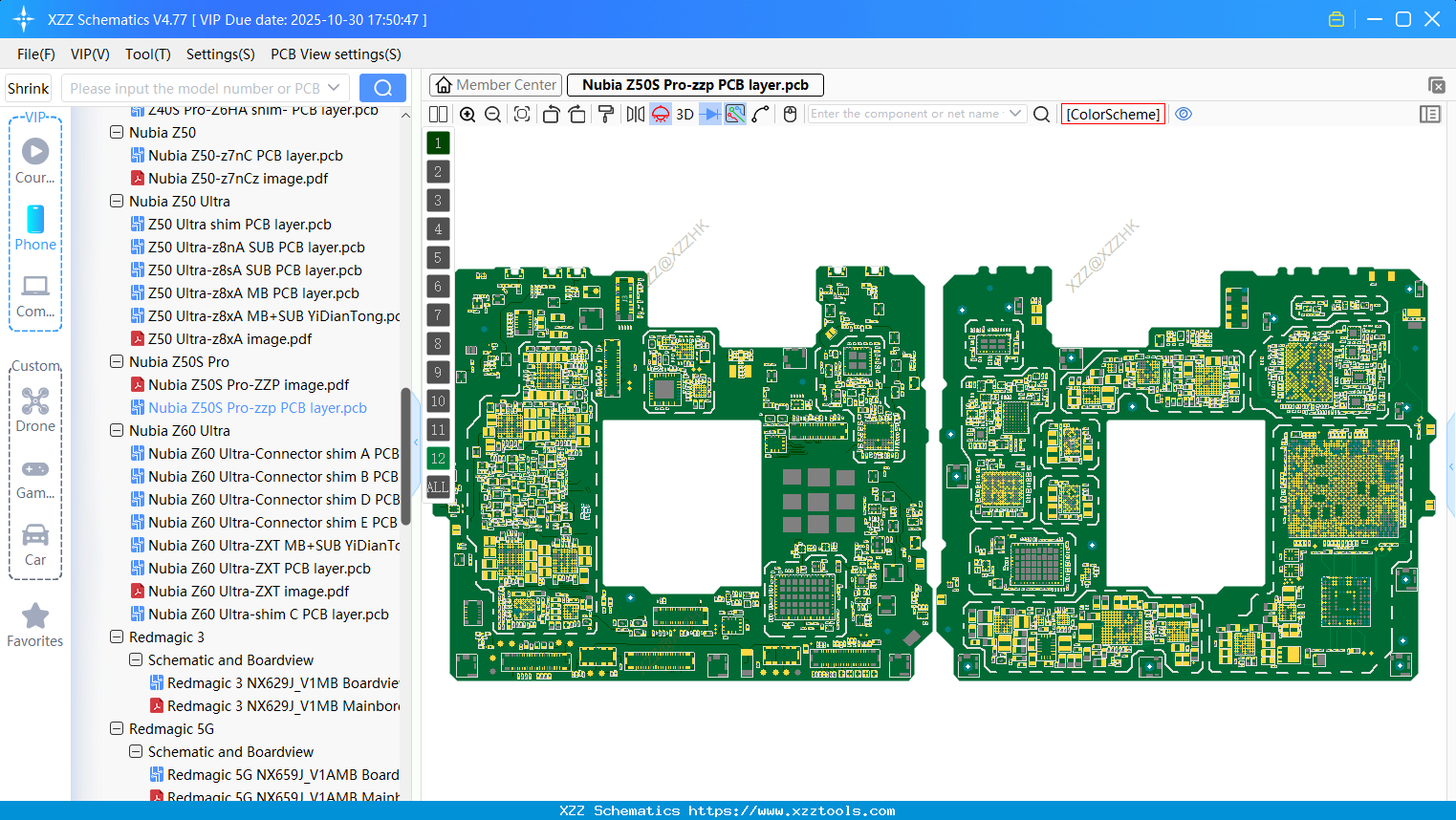Collapse the Redmagic 3 group
The width and height of the screenshot is (1456, 820).
[x=116, y=637]
